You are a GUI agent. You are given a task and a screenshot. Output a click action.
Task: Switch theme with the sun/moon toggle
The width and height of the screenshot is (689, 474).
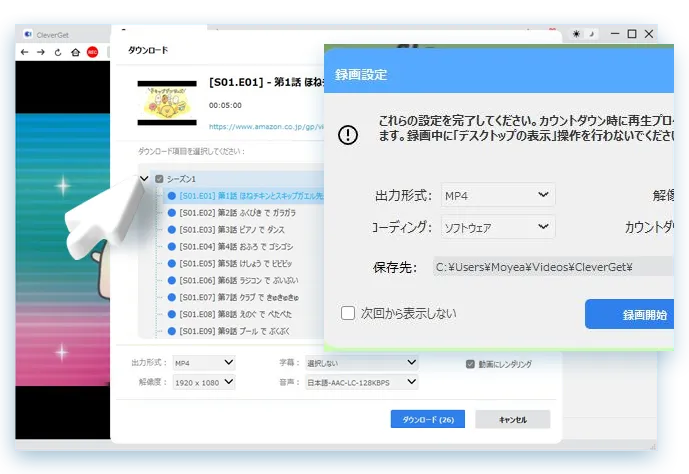tap(584, 34)
